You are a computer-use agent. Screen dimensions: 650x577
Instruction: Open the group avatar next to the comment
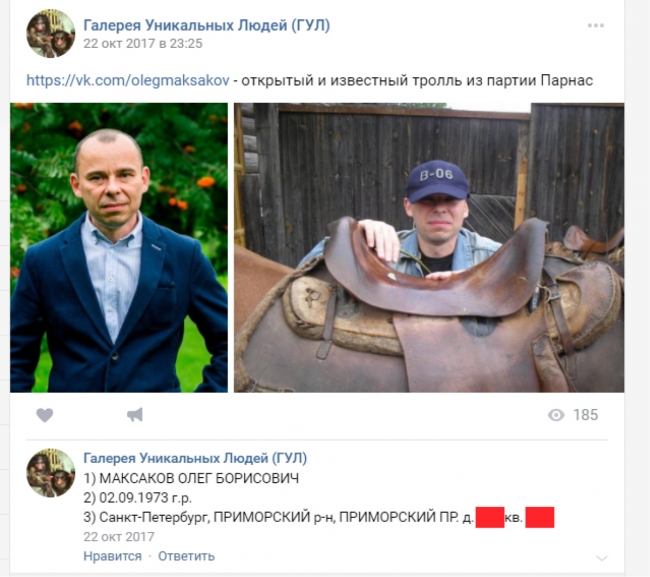pyautogui.click(x=51, y=473)
